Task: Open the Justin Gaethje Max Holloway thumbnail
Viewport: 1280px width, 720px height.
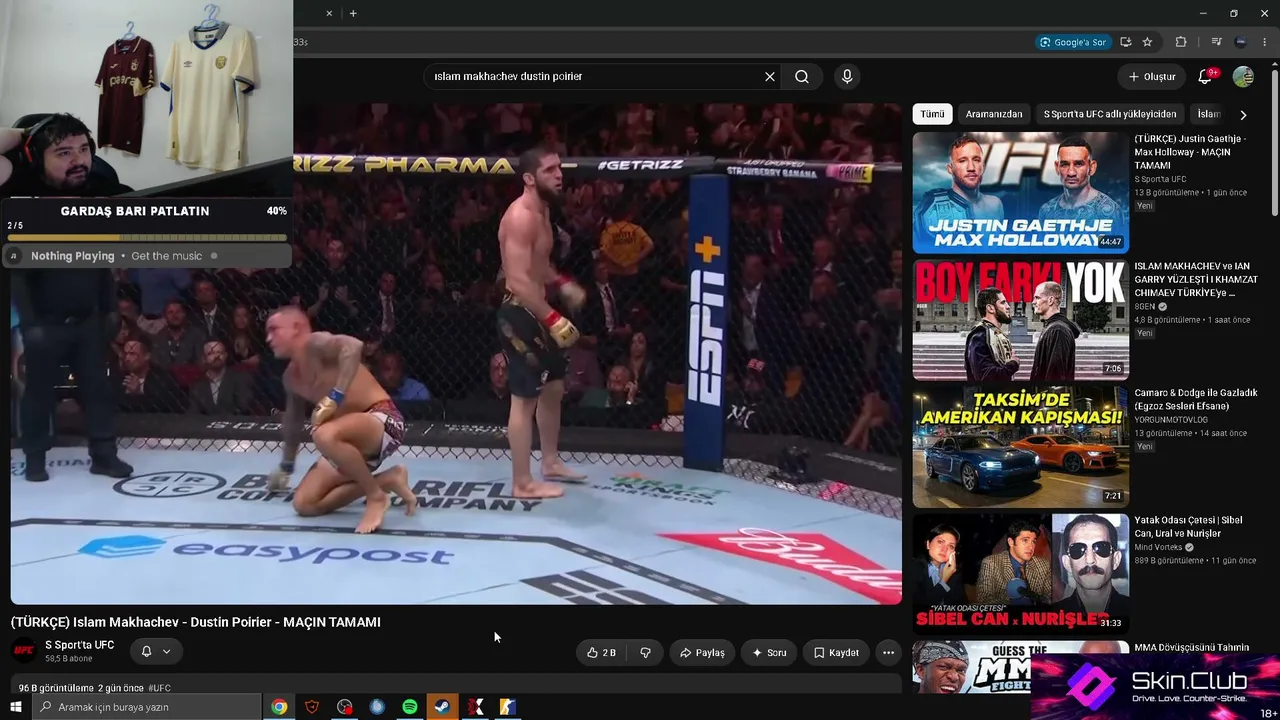Action: (x=1020, y=193)
